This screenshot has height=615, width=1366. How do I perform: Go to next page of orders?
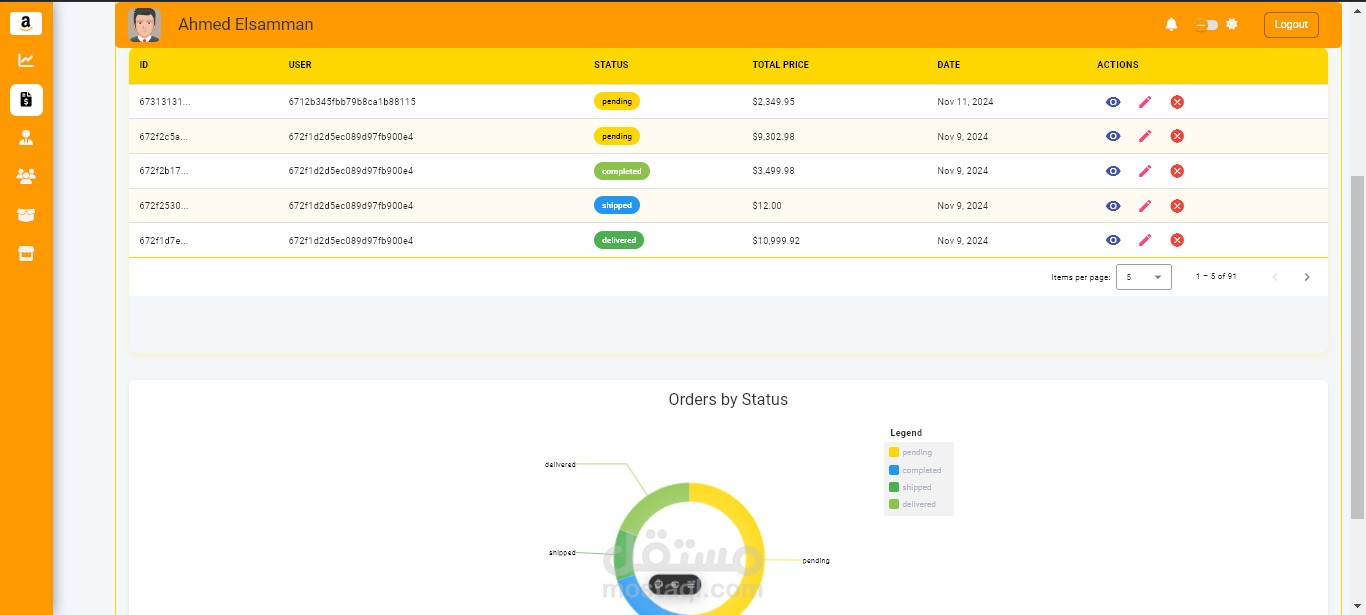(x=1306, y=277)
